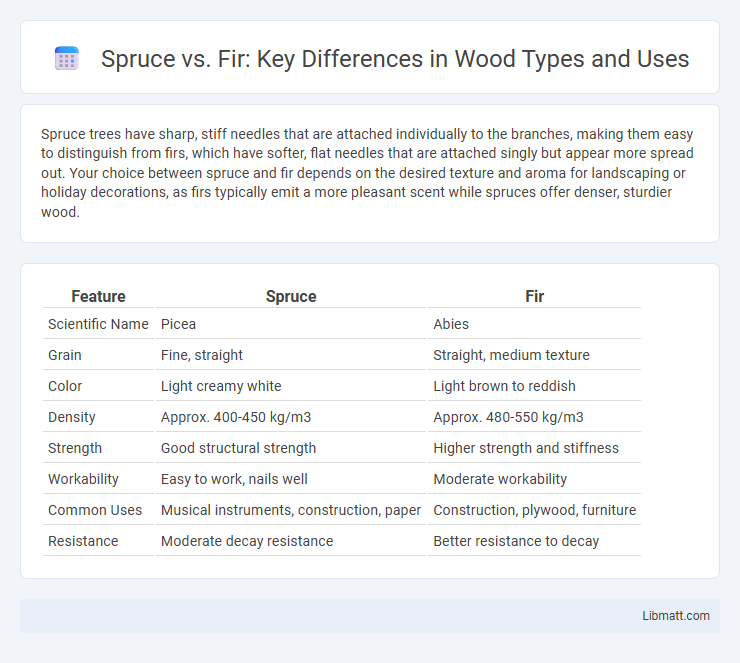Click the 'Spruce' column header
This screenshot has width=740, height=663.
point(291,296)
